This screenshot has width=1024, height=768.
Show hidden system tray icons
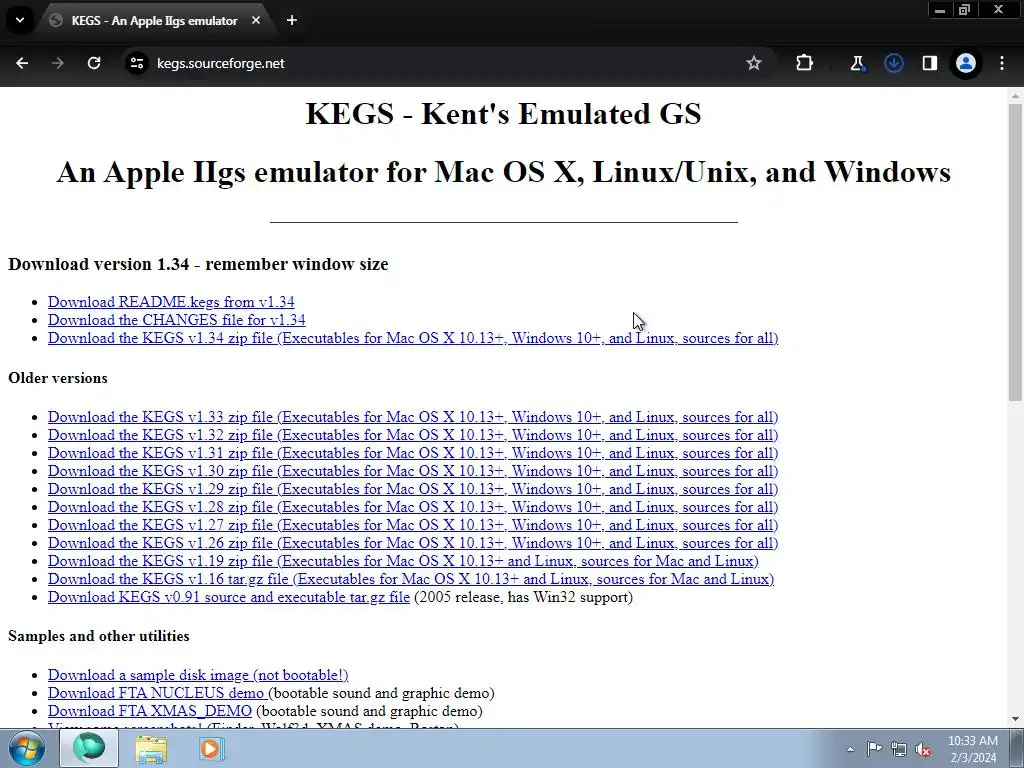(850, 749)
